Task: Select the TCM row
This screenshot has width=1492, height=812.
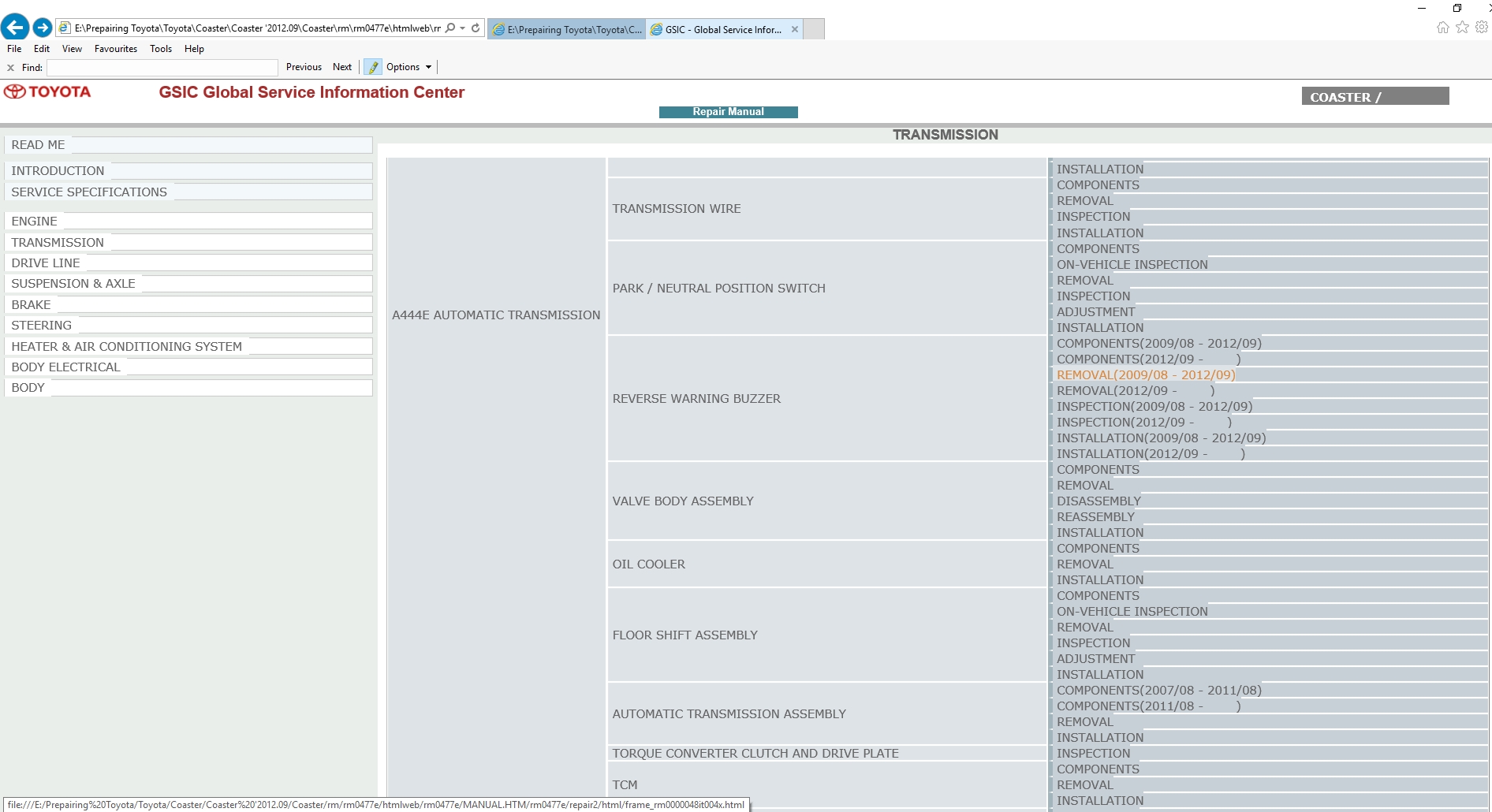Action: (827, 785)
